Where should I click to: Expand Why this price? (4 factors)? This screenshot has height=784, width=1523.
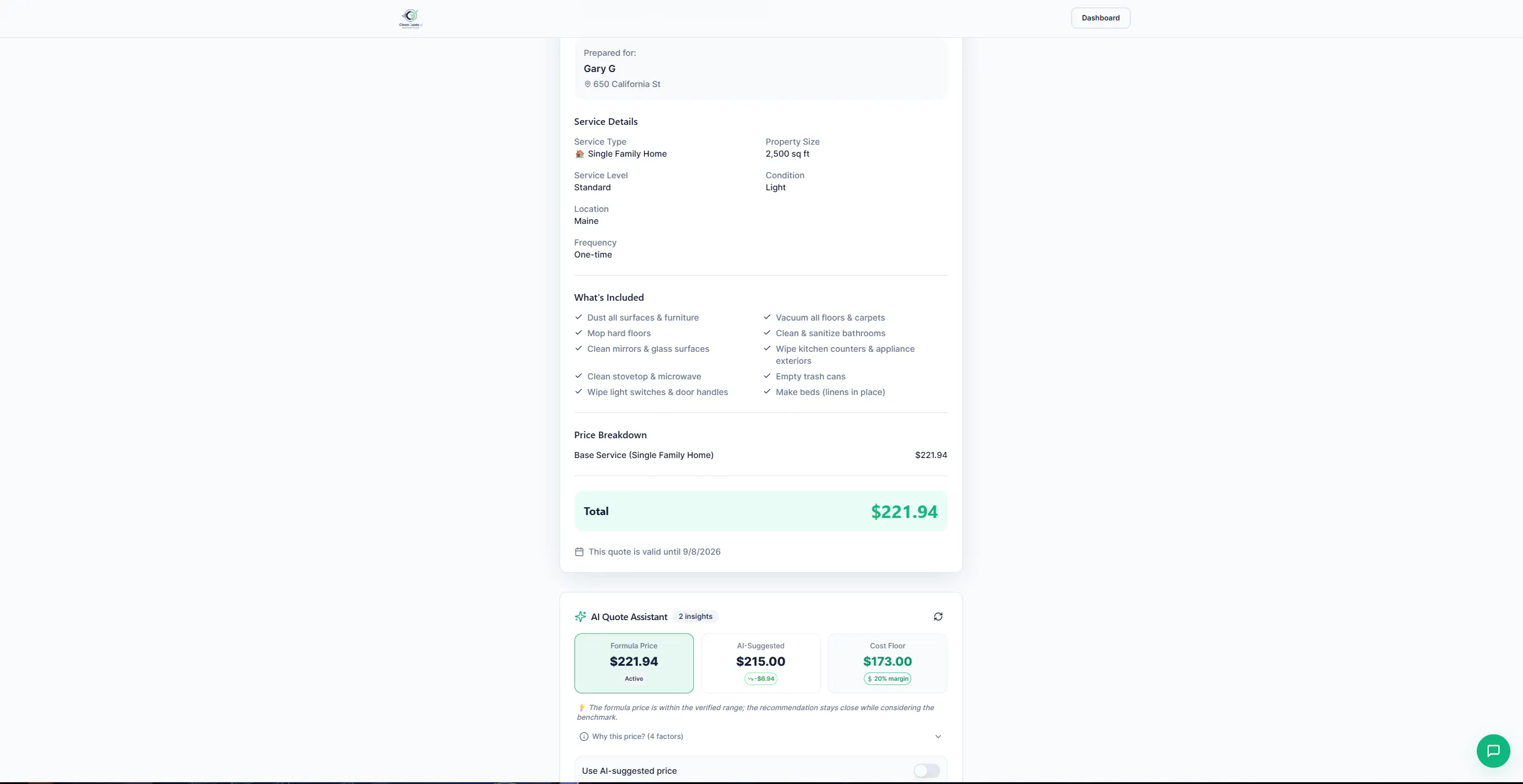click(x=761, y=737)
